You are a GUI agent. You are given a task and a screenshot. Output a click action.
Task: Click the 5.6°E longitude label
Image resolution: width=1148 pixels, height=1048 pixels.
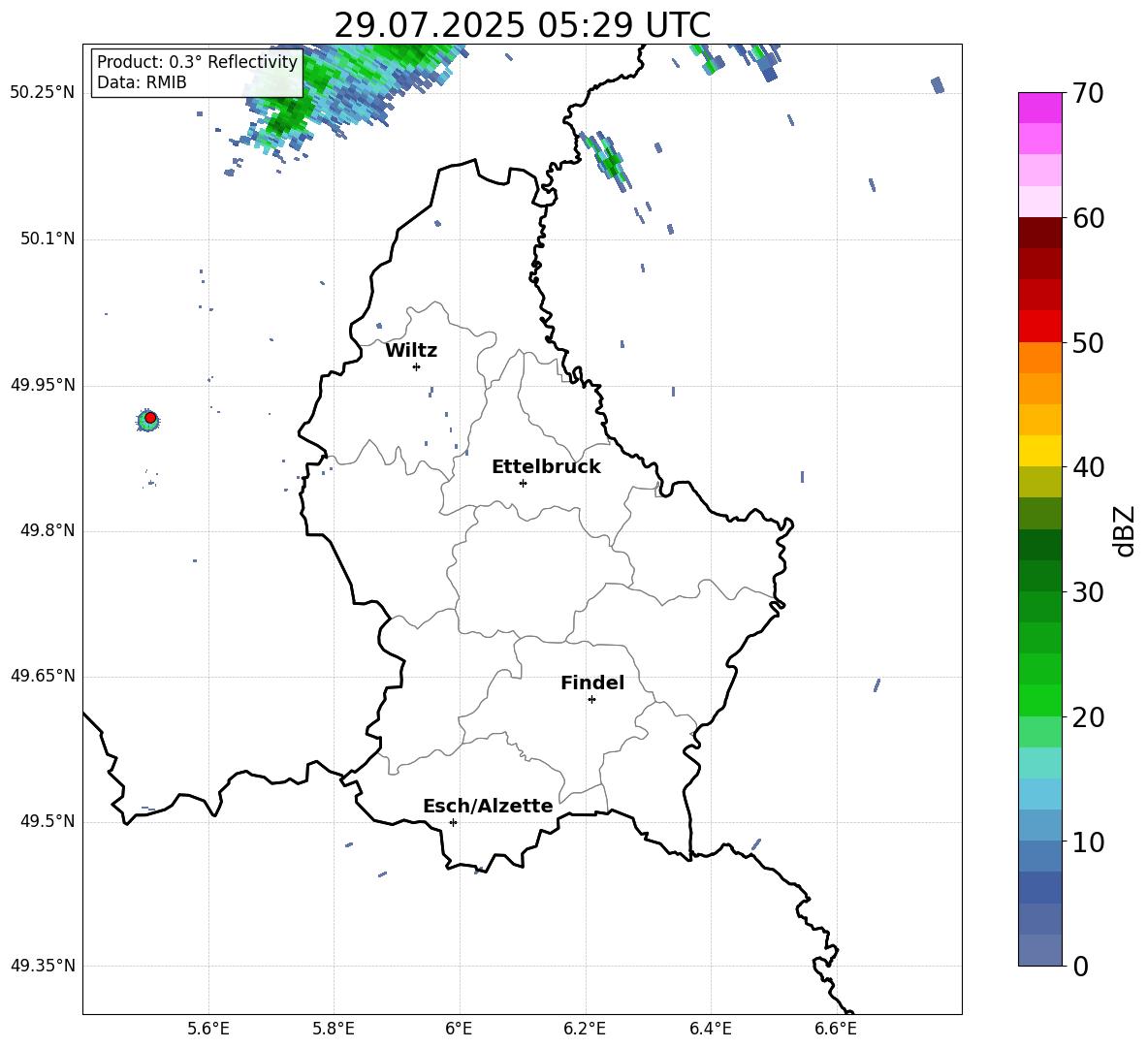(x=207, y=1029)
